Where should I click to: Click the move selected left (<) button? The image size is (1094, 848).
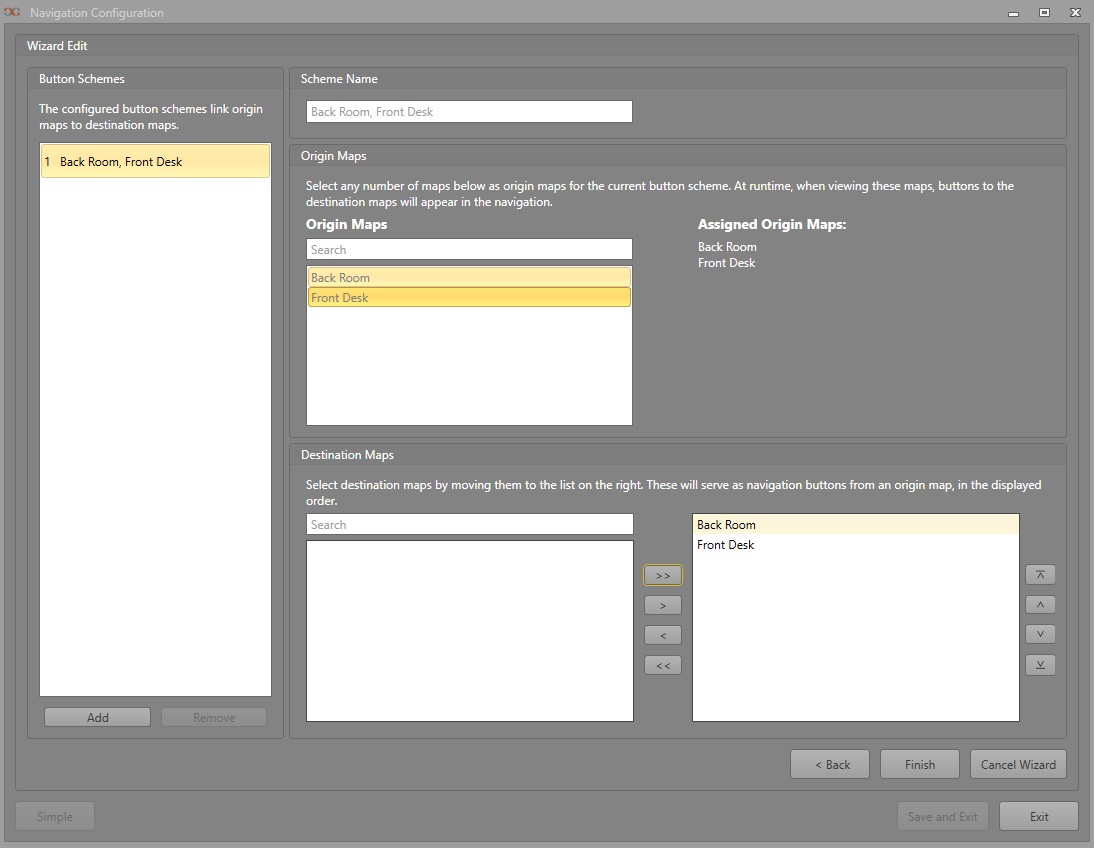[663, 635]
